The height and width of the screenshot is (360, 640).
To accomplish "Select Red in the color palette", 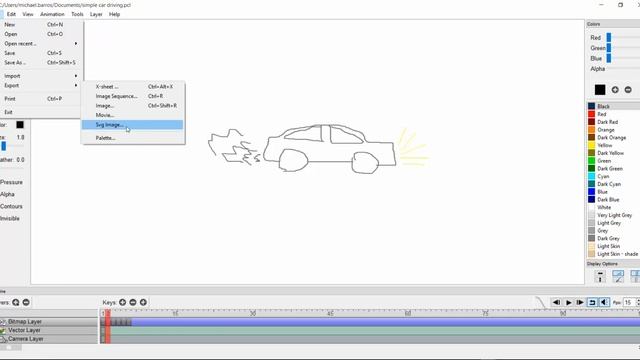I will (x=613, y=114).
